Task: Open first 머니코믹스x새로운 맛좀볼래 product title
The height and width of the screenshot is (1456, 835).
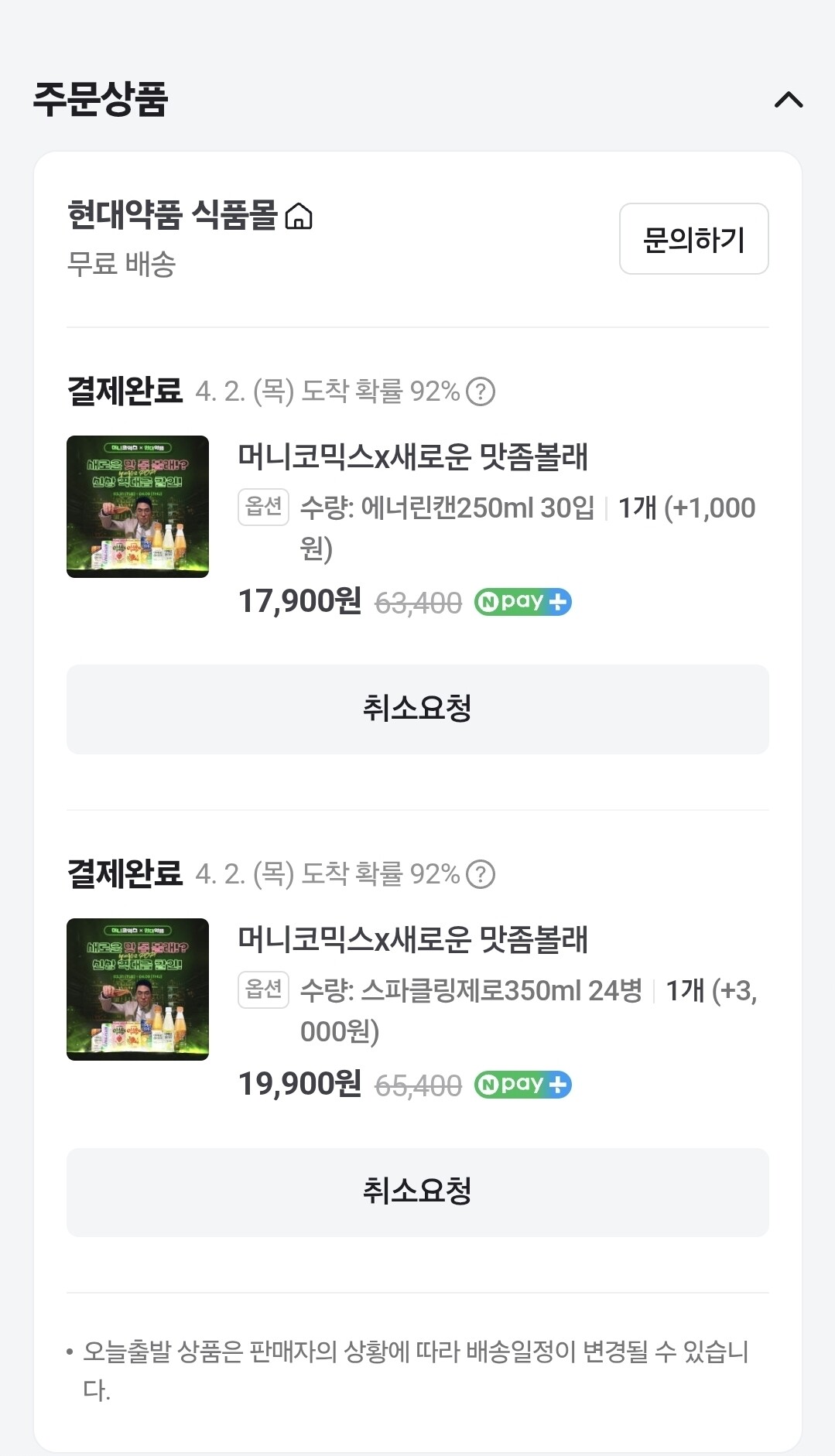Action: pyautogui.click(x=413, y=456)
